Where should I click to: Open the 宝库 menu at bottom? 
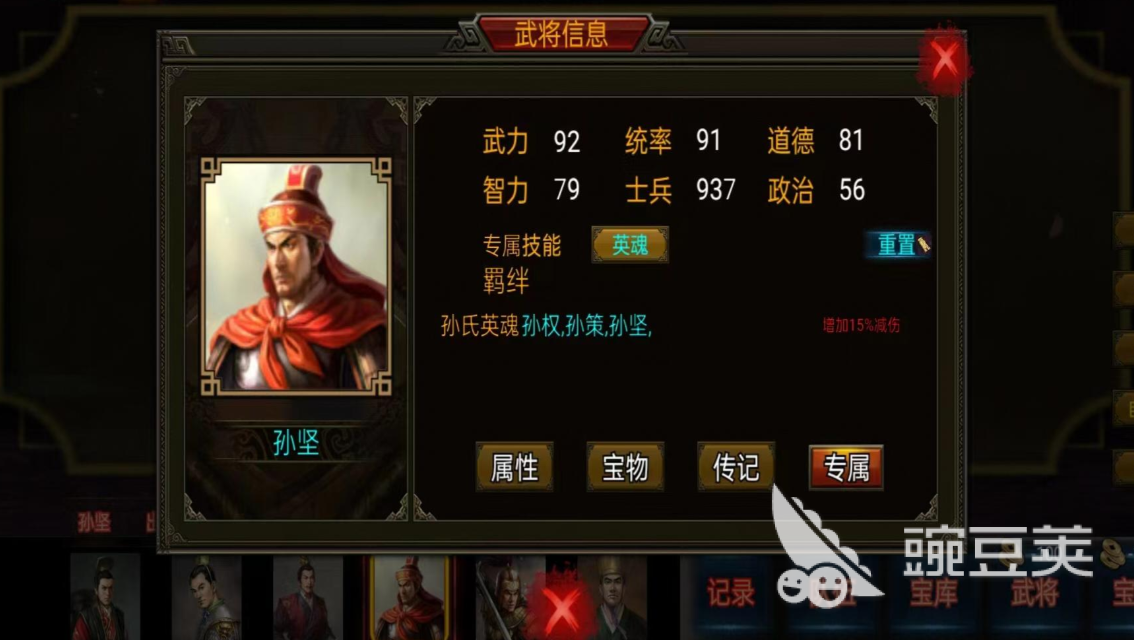pos(933,593)
